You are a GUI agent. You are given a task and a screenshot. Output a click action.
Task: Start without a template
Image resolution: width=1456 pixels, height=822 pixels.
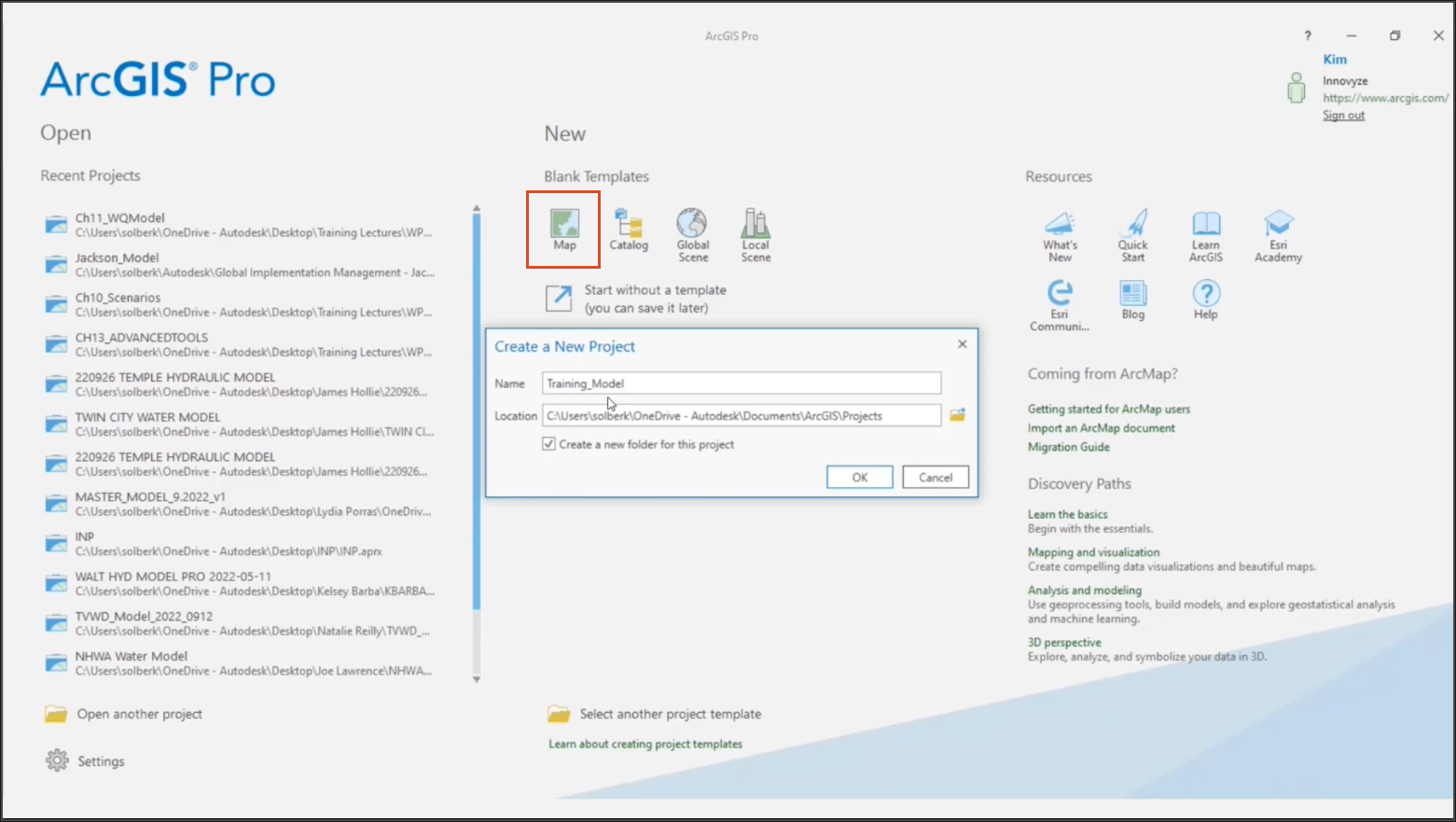pyautogui.click(x=636, y=299)
